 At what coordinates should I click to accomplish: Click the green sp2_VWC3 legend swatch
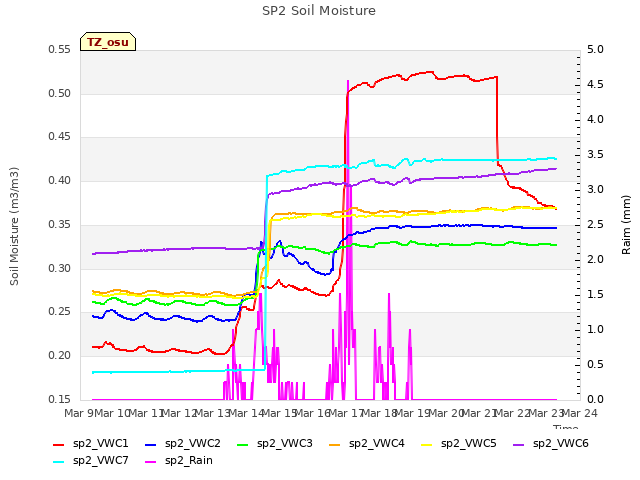243,444
